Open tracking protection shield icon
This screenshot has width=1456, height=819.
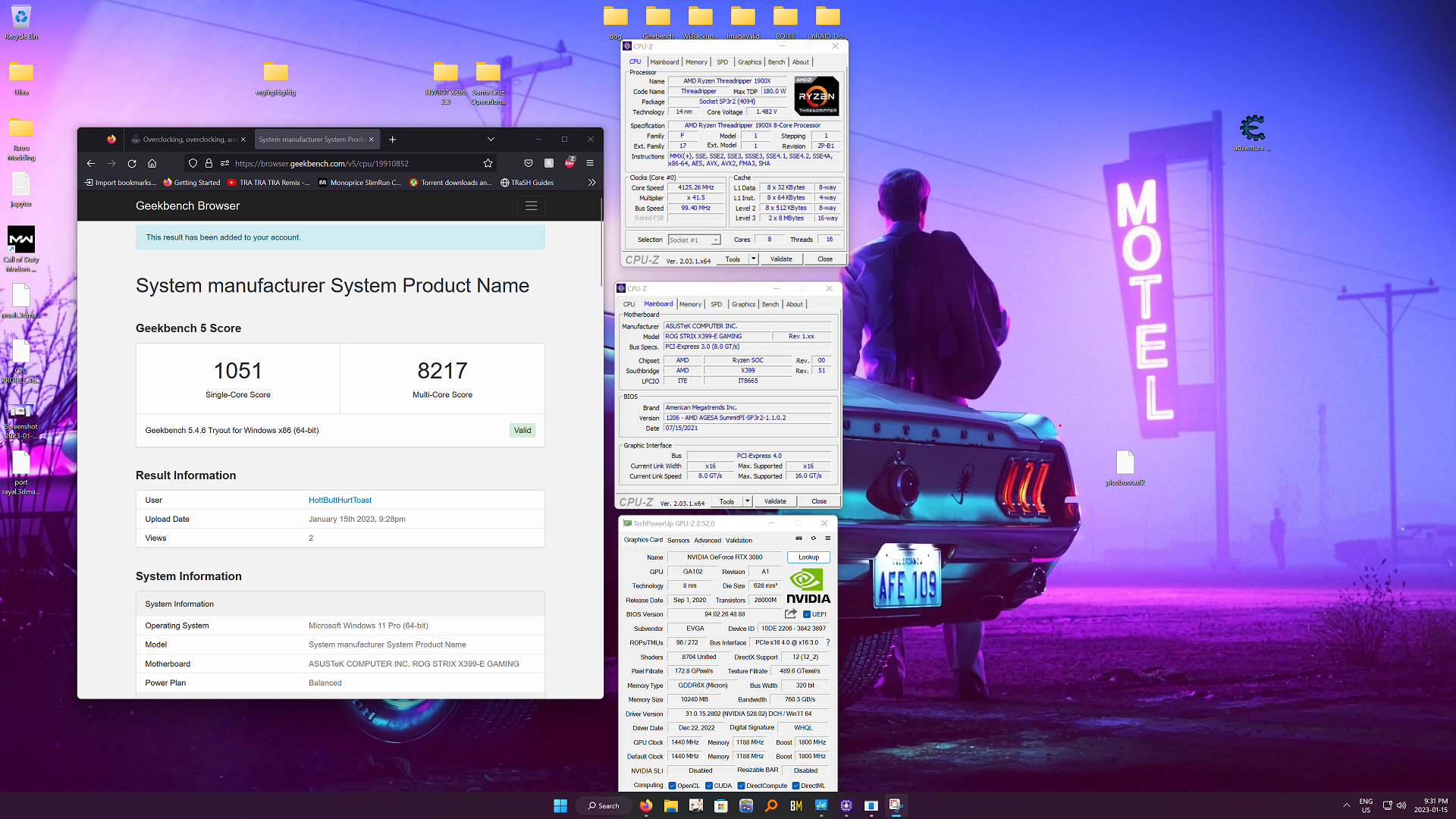(x=193, y=163)
